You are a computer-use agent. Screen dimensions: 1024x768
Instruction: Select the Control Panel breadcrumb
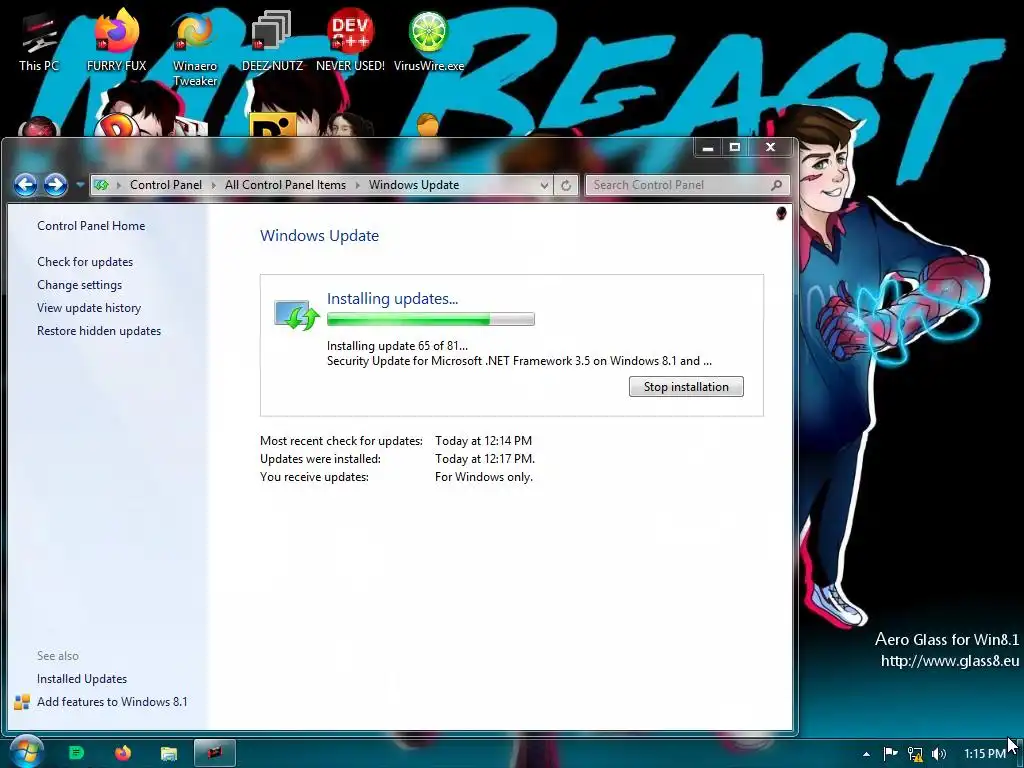166,185
